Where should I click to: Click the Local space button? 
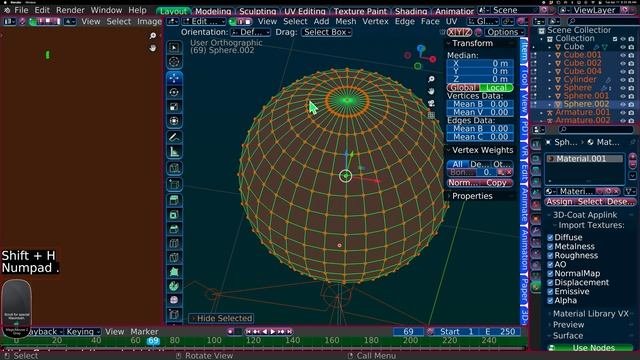point(497,88)
